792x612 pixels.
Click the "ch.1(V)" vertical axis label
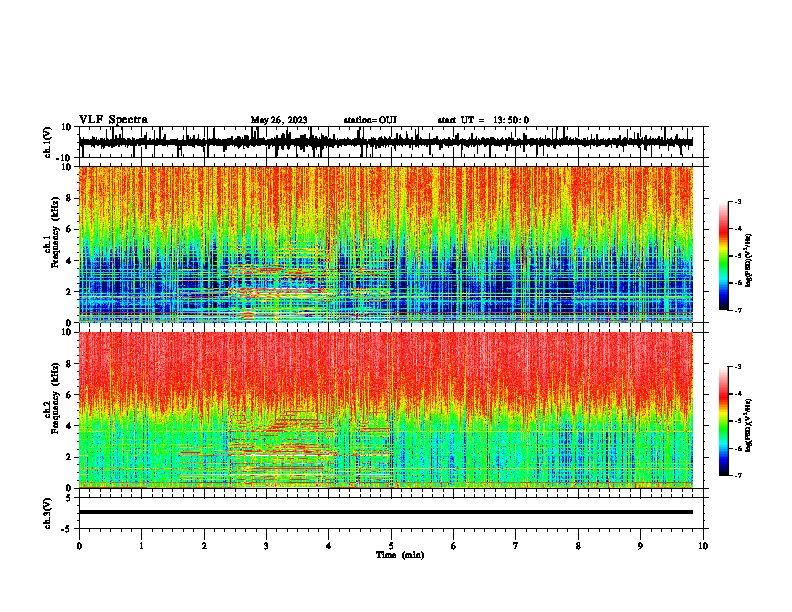pyautogui.click(x=48, y=142)
